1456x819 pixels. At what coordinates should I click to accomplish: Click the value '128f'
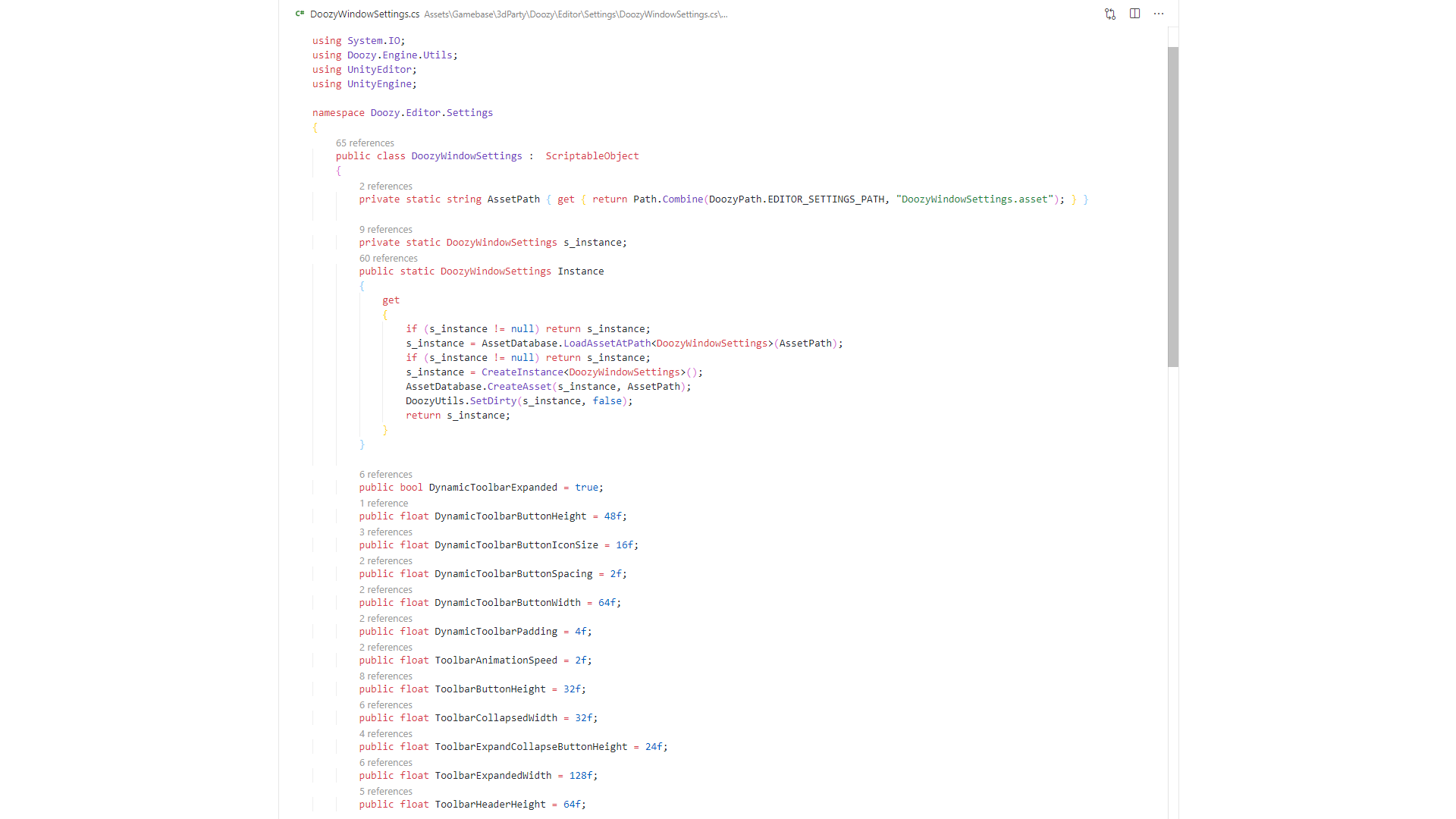[581, 776]
